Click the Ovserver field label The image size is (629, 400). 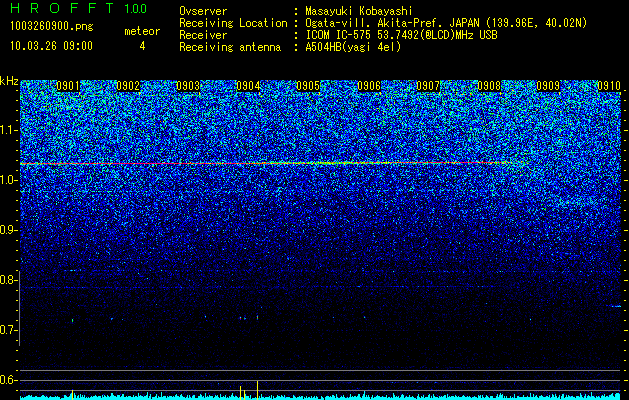[203, 11]
